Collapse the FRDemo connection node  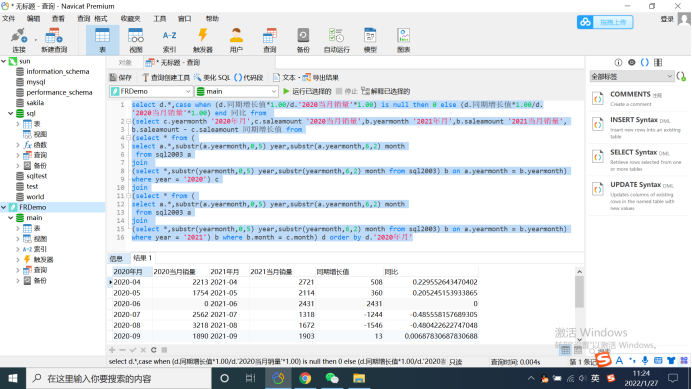[4, 207]
